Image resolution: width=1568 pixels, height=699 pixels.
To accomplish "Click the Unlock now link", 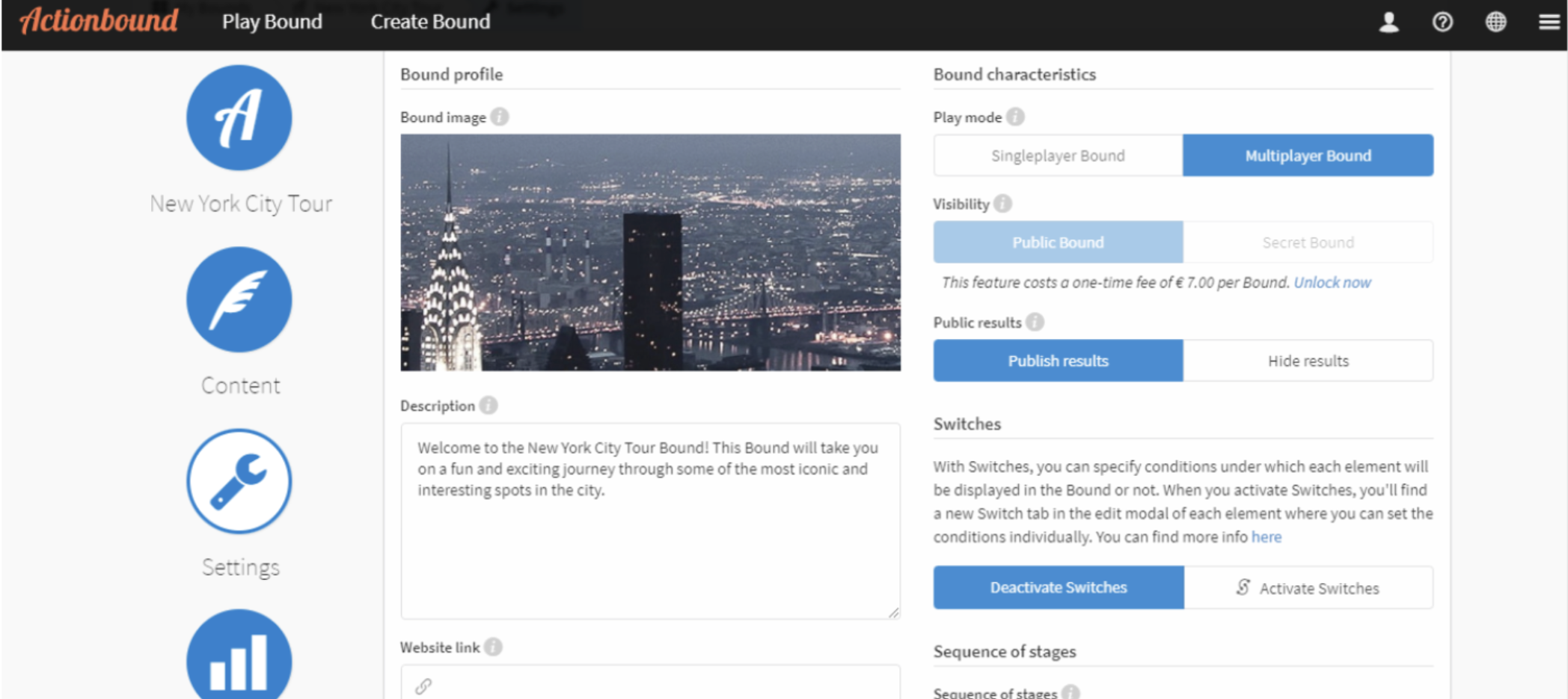I will (x=1332, y=282).
